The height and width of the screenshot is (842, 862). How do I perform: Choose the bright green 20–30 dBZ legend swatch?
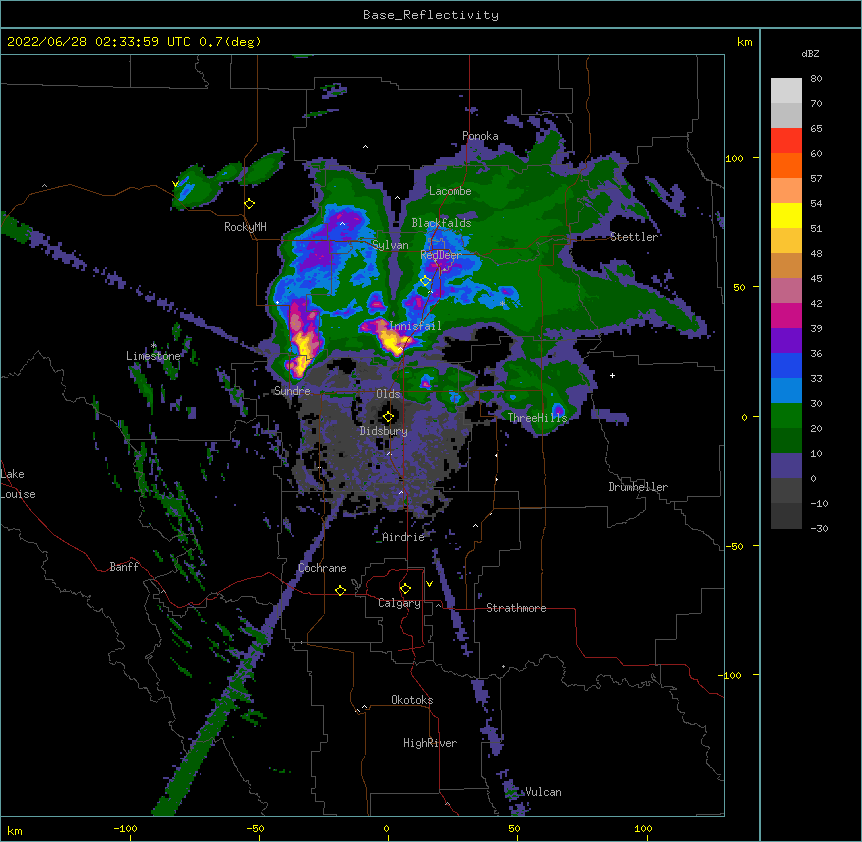[786, 416]
